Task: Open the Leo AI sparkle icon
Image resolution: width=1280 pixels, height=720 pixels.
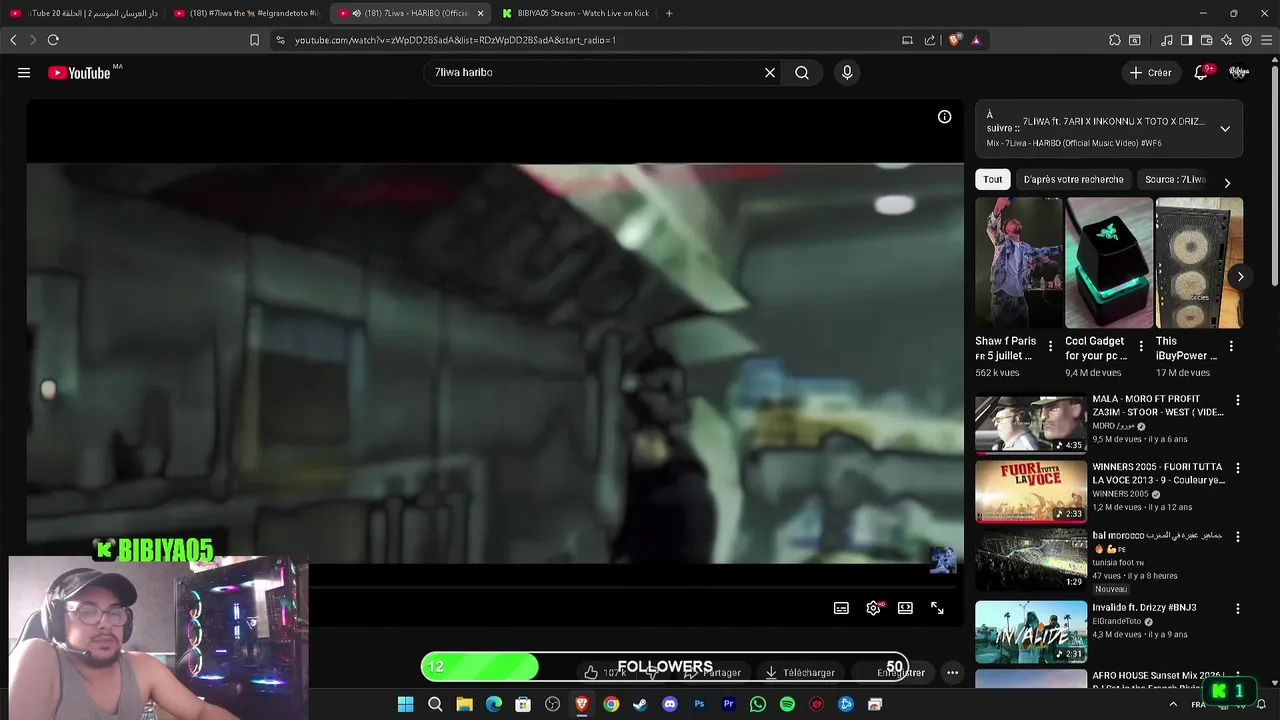Action: pyautogui.click(x=1227, y=40)
